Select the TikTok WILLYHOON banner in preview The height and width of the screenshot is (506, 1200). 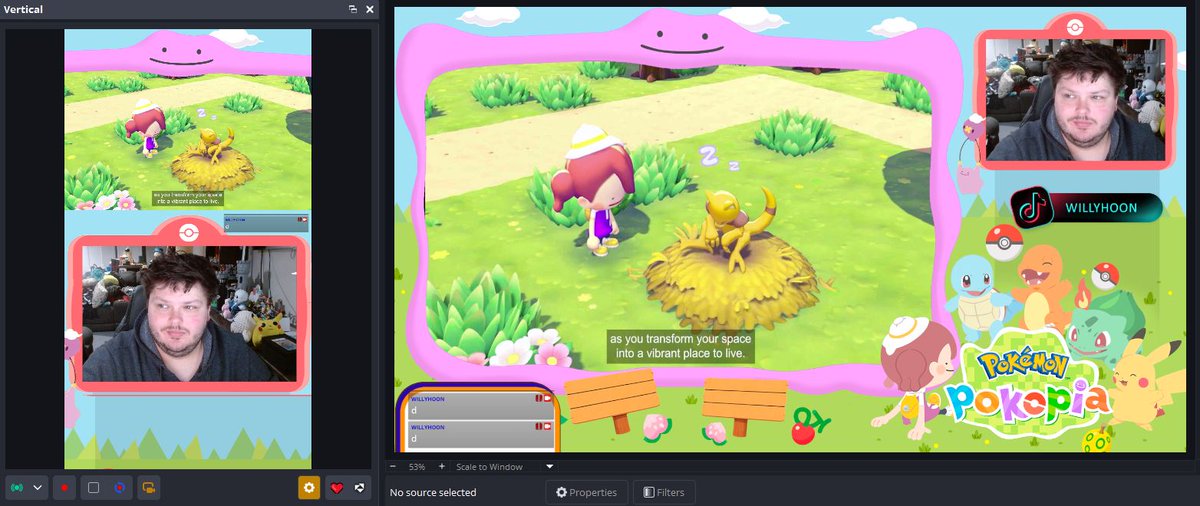1086,207
